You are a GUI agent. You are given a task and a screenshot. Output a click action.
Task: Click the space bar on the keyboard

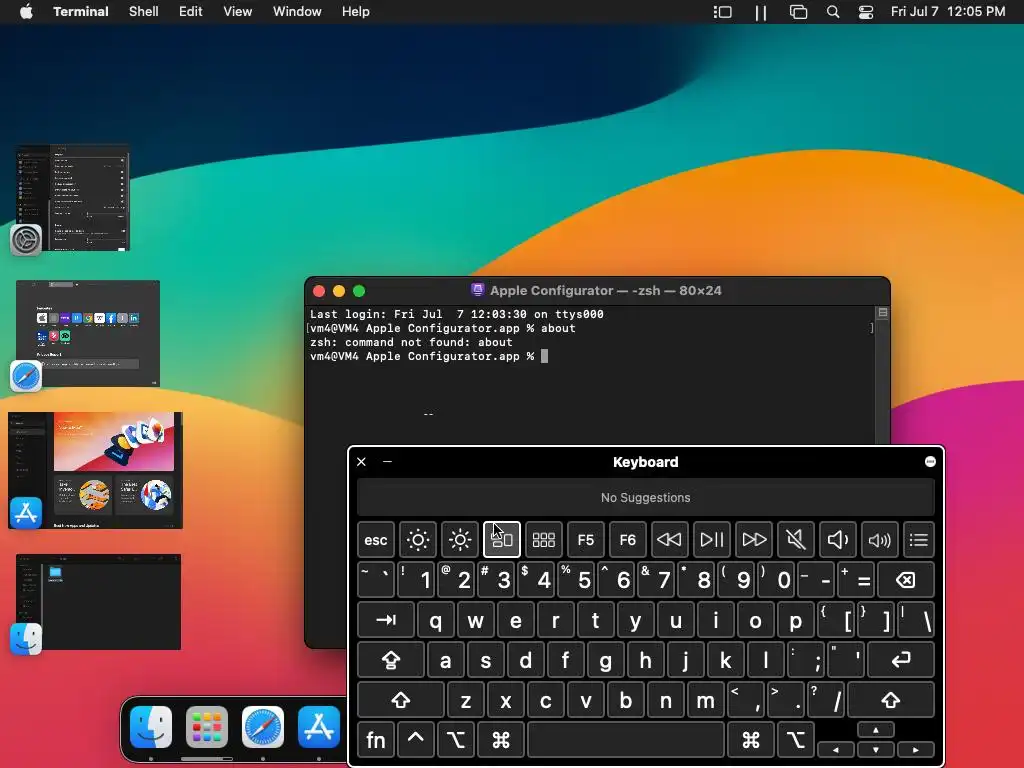(x=626, y=740)
